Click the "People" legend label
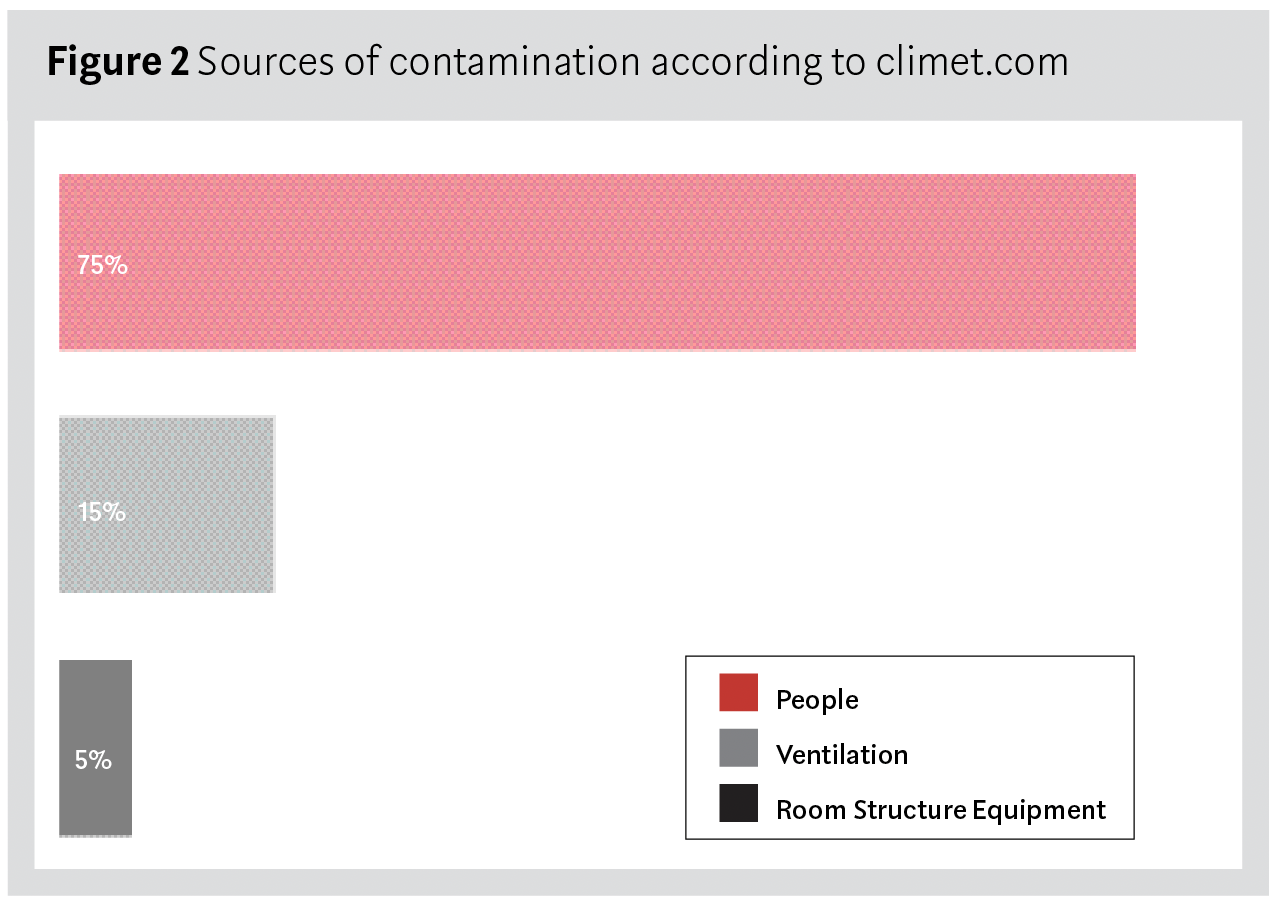The width and height of the screenshot is (1282, 906). [817, 700]
